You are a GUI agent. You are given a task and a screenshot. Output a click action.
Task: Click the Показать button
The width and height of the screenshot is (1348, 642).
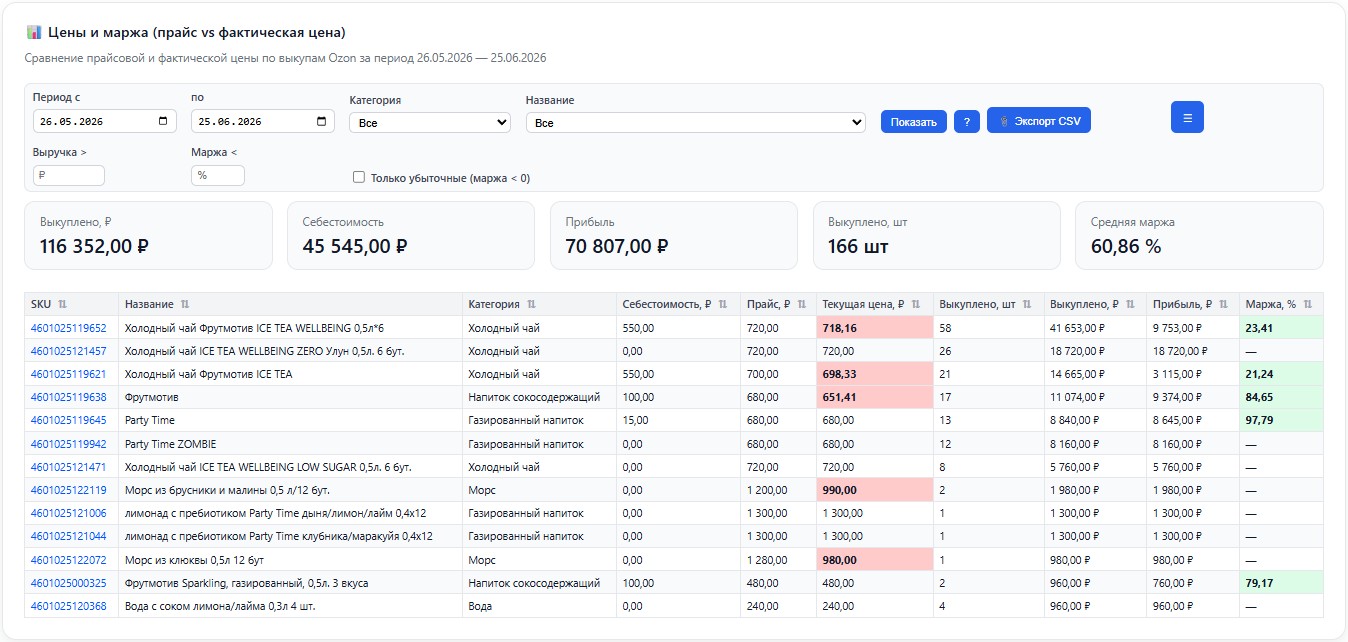coord(913,122)
